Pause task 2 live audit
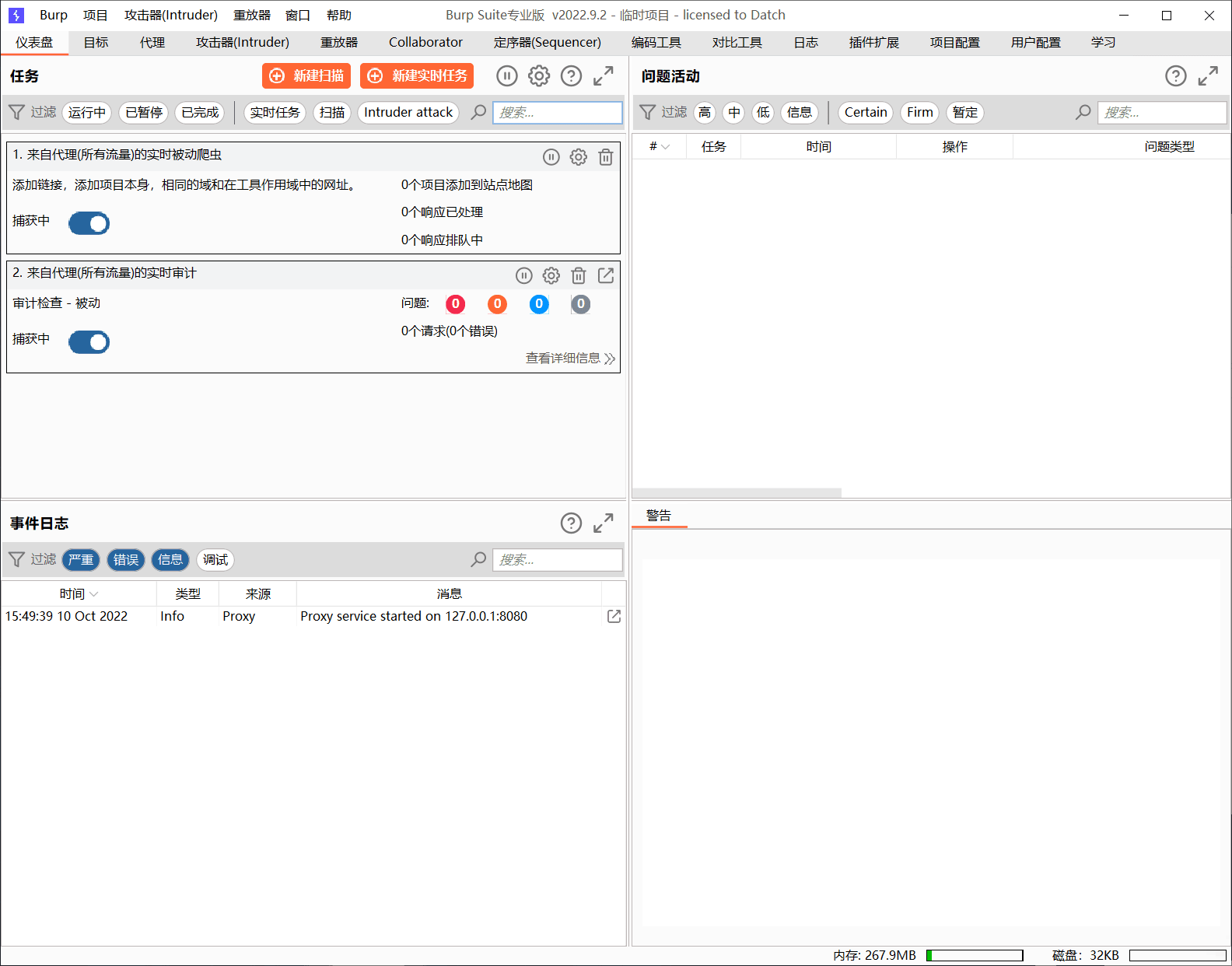1232x966 pixels. (523, 275)
